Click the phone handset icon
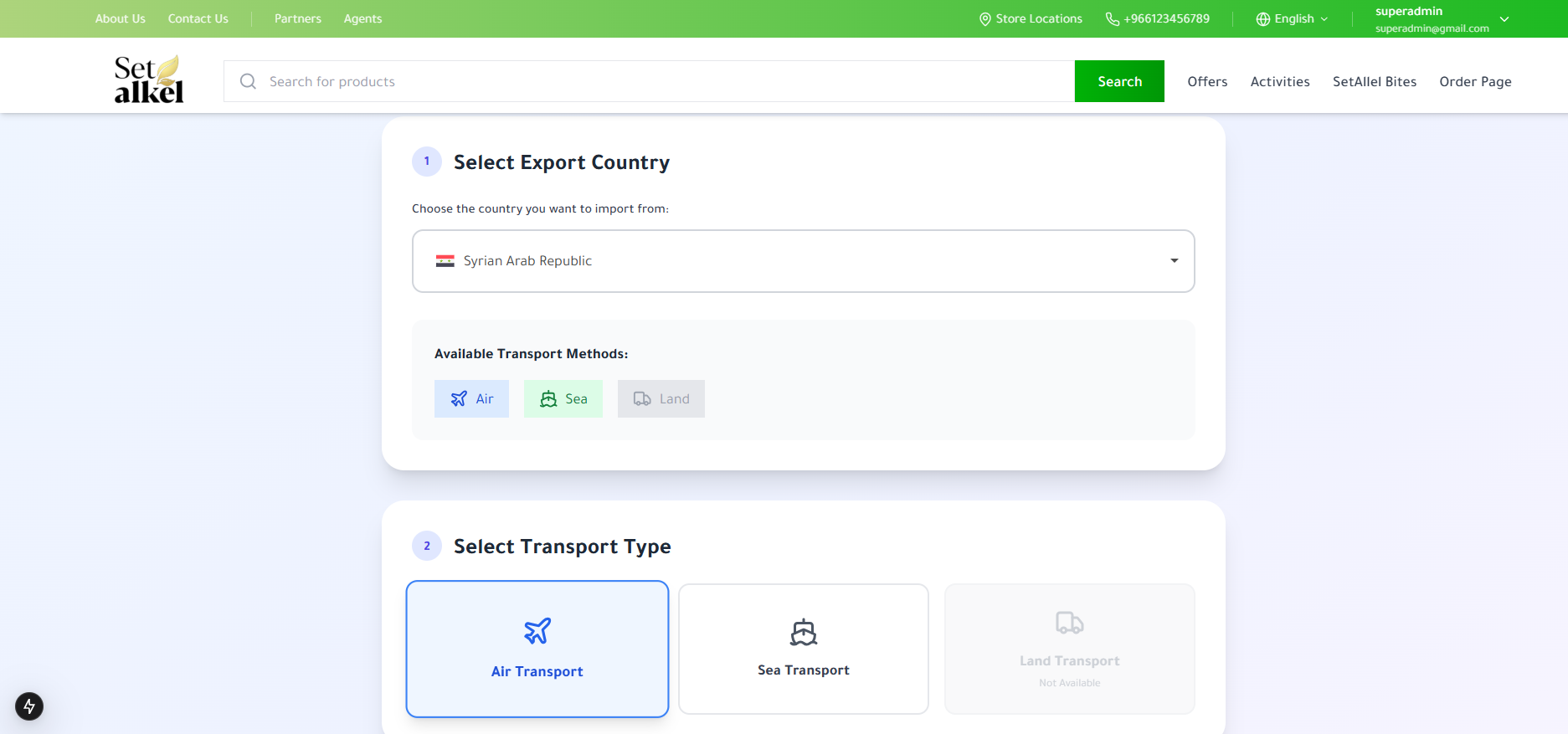Screen dimensions: 1568x734 1113,18
